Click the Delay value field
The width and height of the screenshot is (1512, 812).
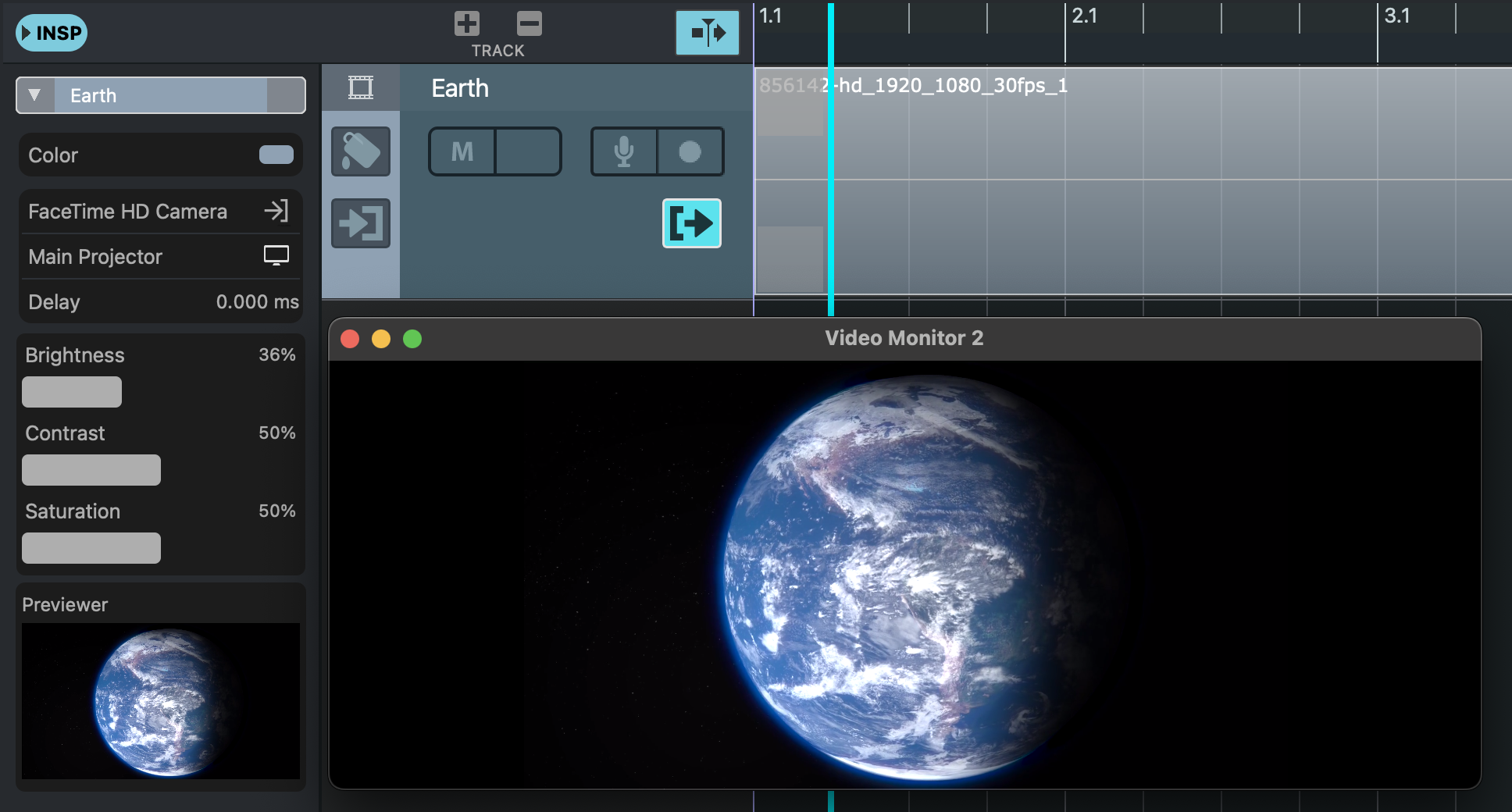coord(257,302)
